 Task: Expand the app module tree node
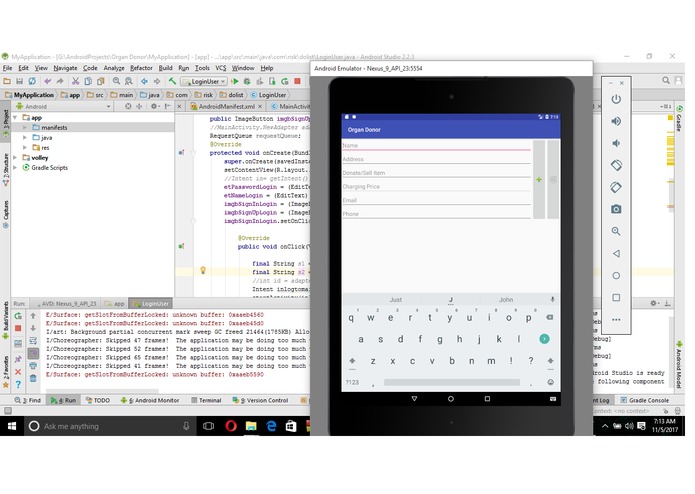[x=16, y=117]
